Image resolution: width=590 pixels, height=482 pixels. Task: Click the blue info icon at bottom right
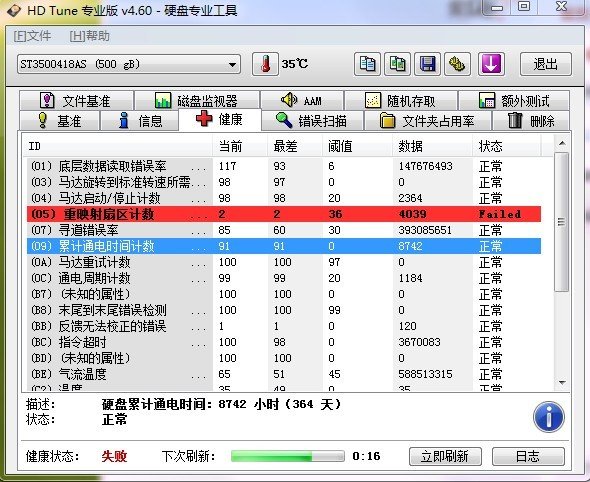pos(549,417)
